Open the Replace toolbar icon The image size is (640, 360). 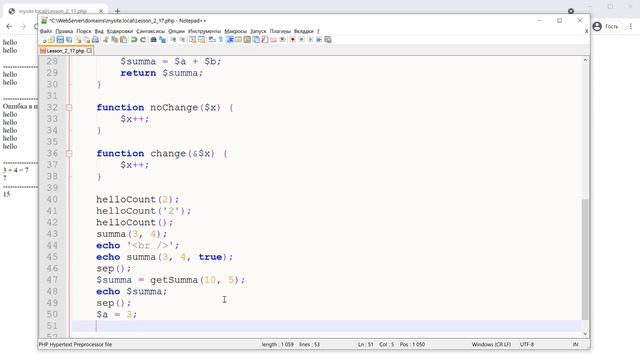pos(162,40)
